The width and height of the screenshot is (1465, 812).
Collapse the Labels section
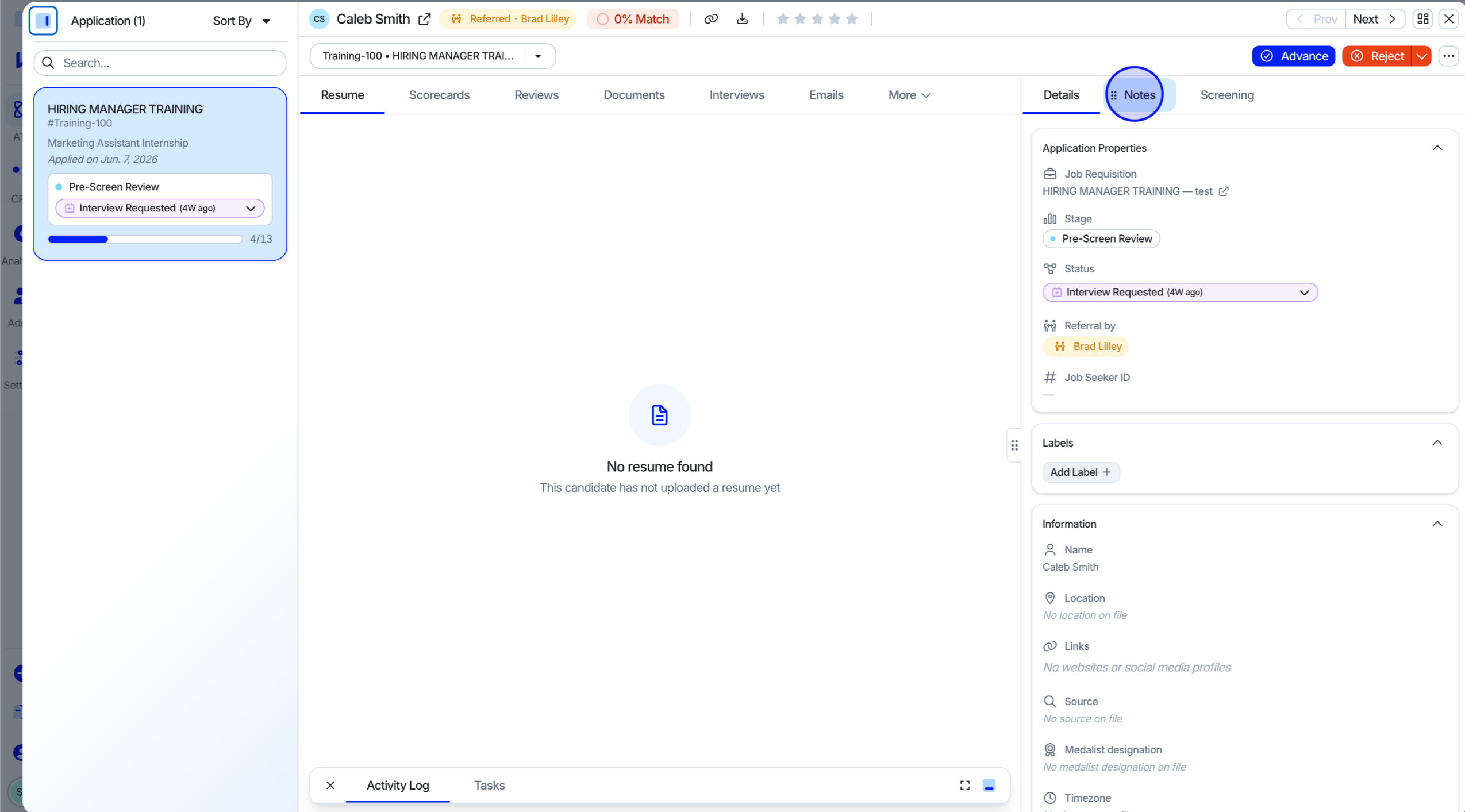1437,442
